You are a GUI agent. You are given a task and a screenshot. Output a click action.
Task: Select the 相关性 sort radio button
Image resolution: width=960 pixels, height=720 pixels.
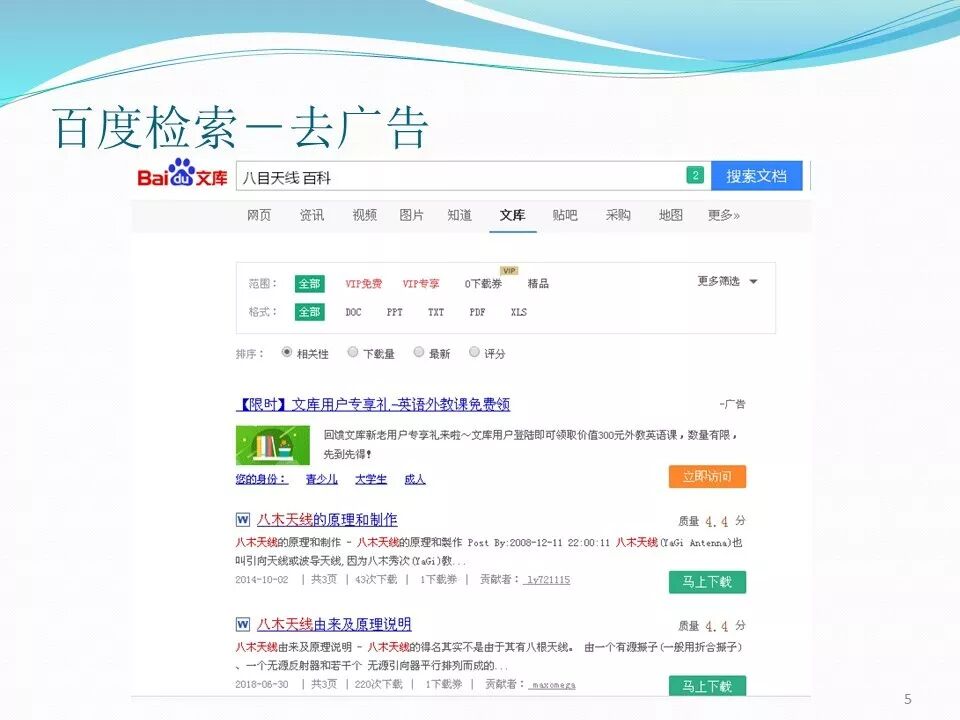coord(286,352)
